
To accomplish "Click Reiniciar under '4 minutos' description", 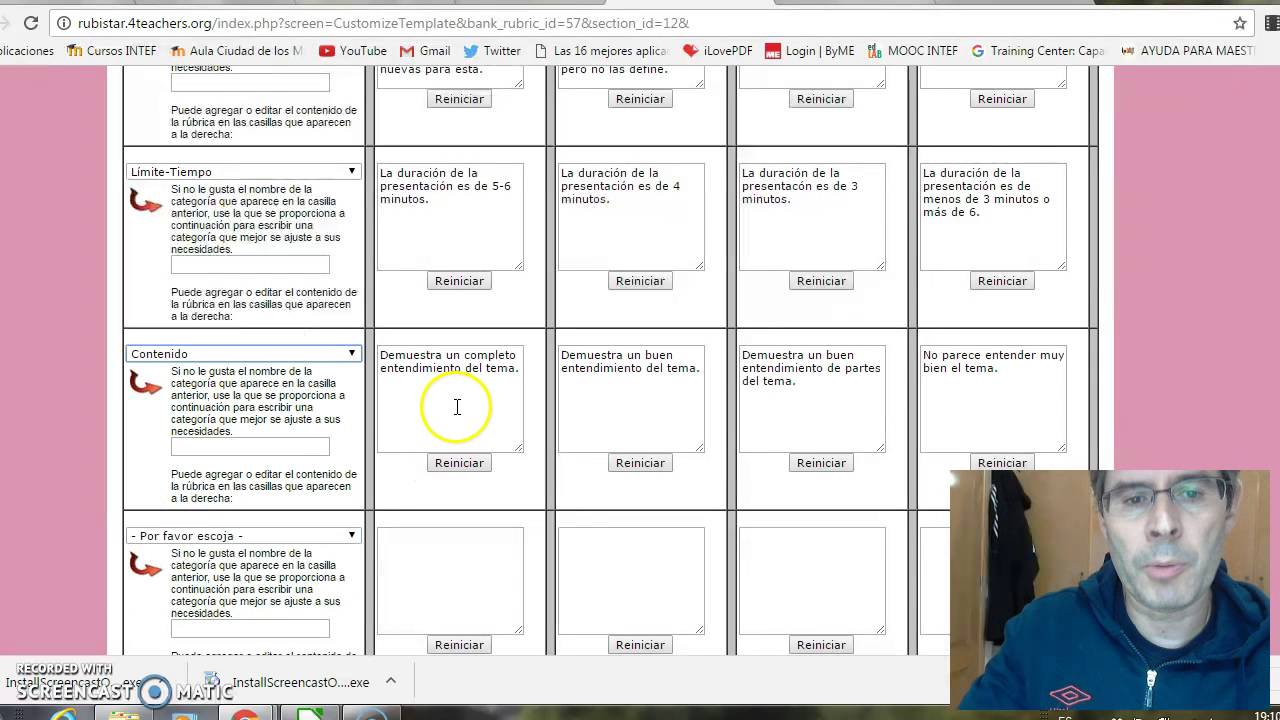I will [640, 281].
